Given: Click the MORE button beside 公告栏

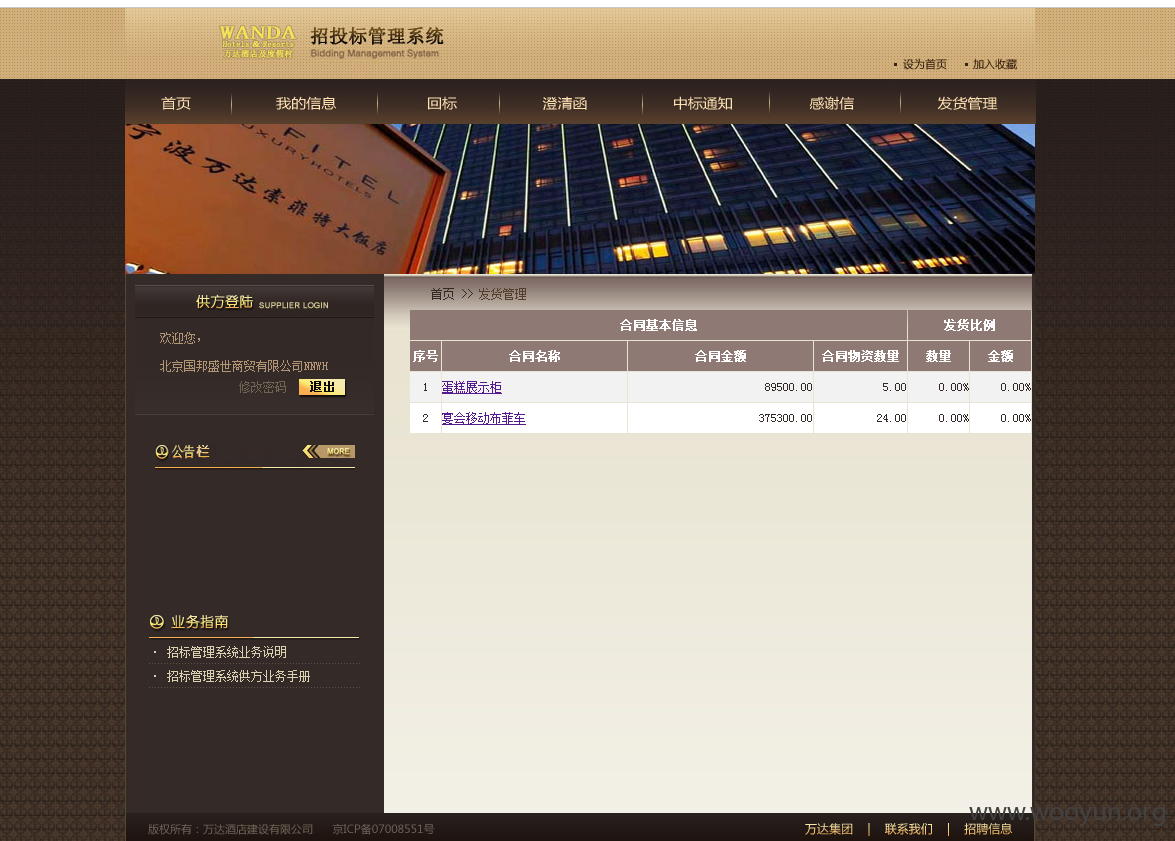Looking at the screenshot, I should click(x=329, y=451).
